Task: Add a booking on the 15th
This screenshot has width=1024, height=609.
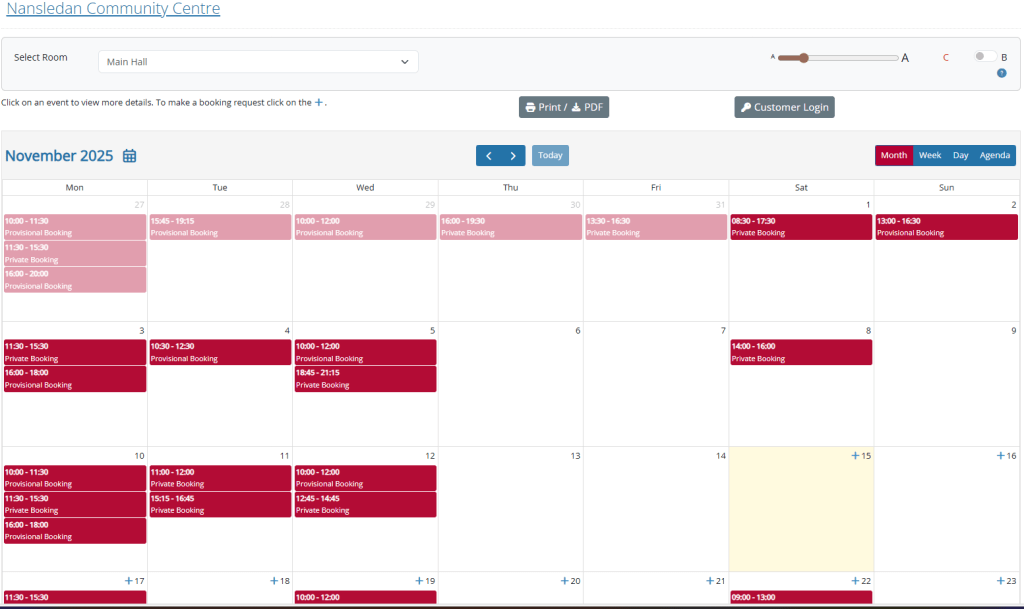Action: pyautogui.click(x=855, y=456)
